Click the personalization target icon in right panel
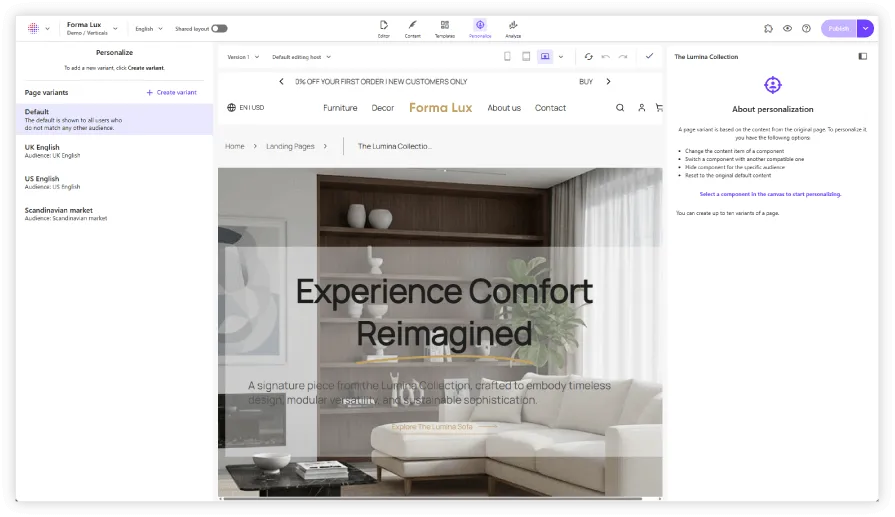This screenshot has width=895, height=517. pos(772,85)
